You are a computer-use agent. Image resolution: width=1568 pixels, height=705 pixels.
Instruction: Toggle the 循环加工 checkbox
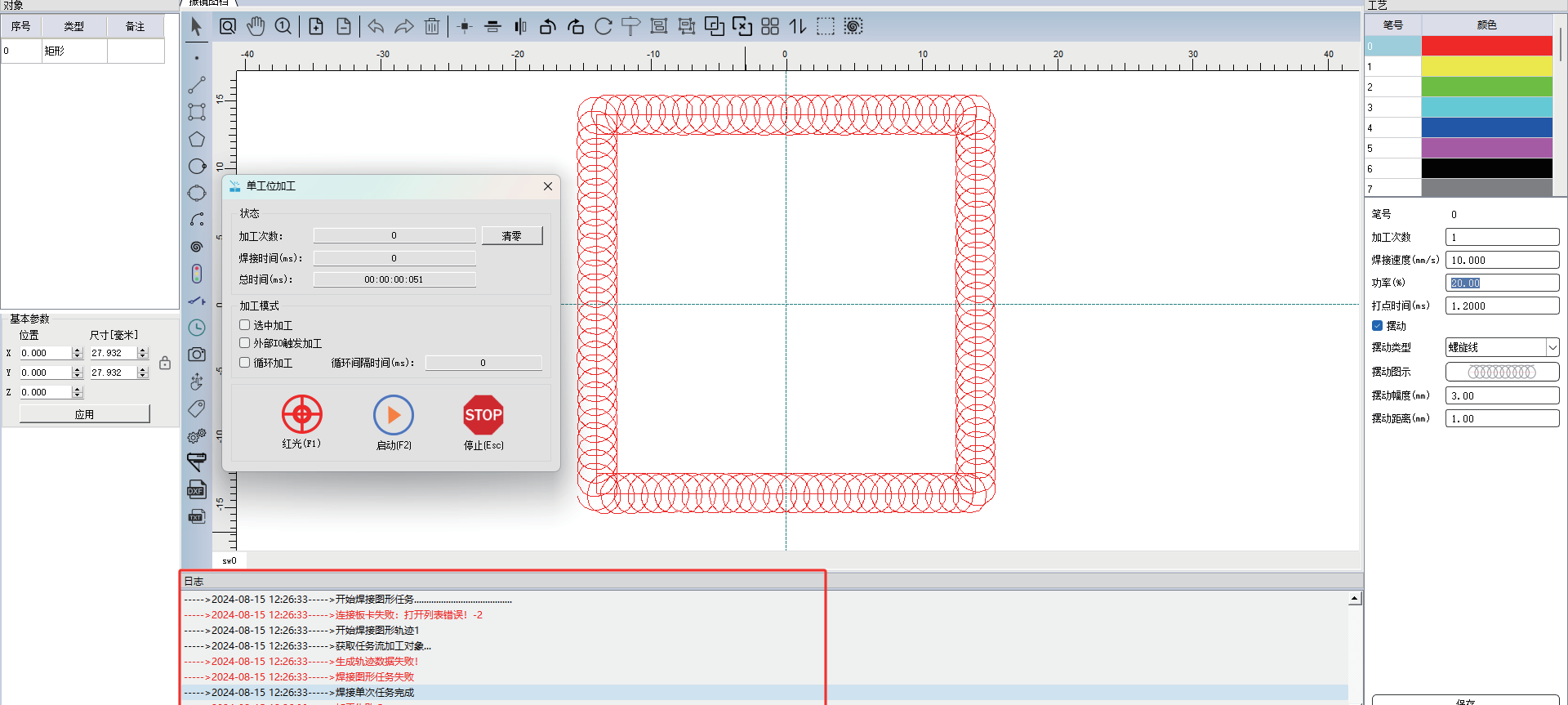(245, 363)
